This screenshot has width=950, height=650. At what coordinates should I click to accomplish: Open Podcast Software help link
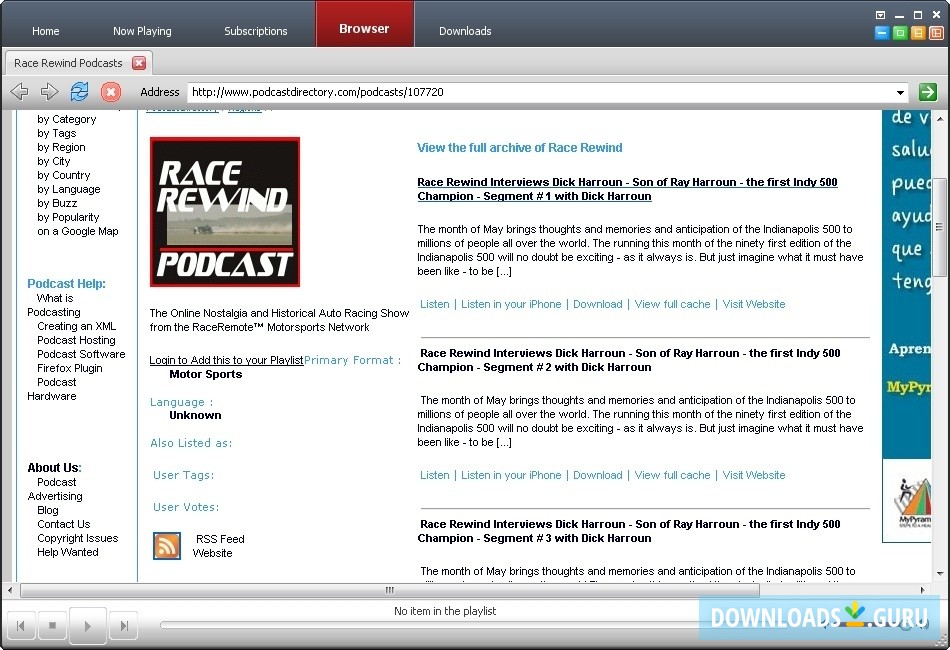tap(81, 354)
